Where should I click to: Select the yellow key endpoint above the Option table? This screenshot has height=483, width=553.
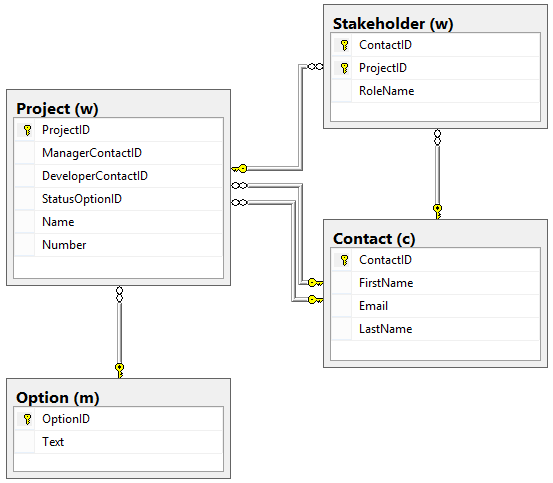[x=120, y=371]
